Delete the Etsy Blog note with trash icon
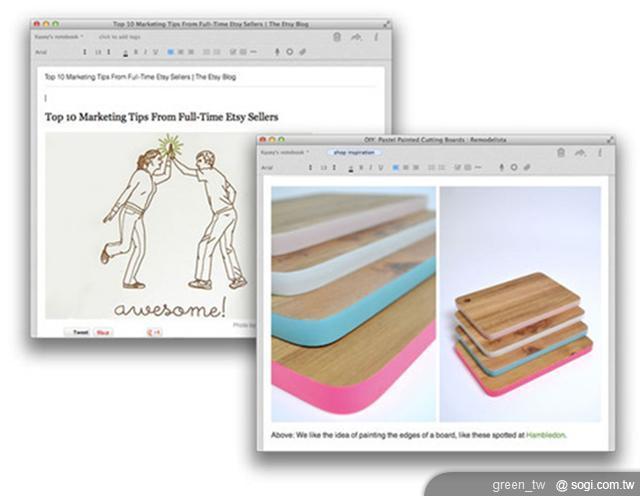 337,37
